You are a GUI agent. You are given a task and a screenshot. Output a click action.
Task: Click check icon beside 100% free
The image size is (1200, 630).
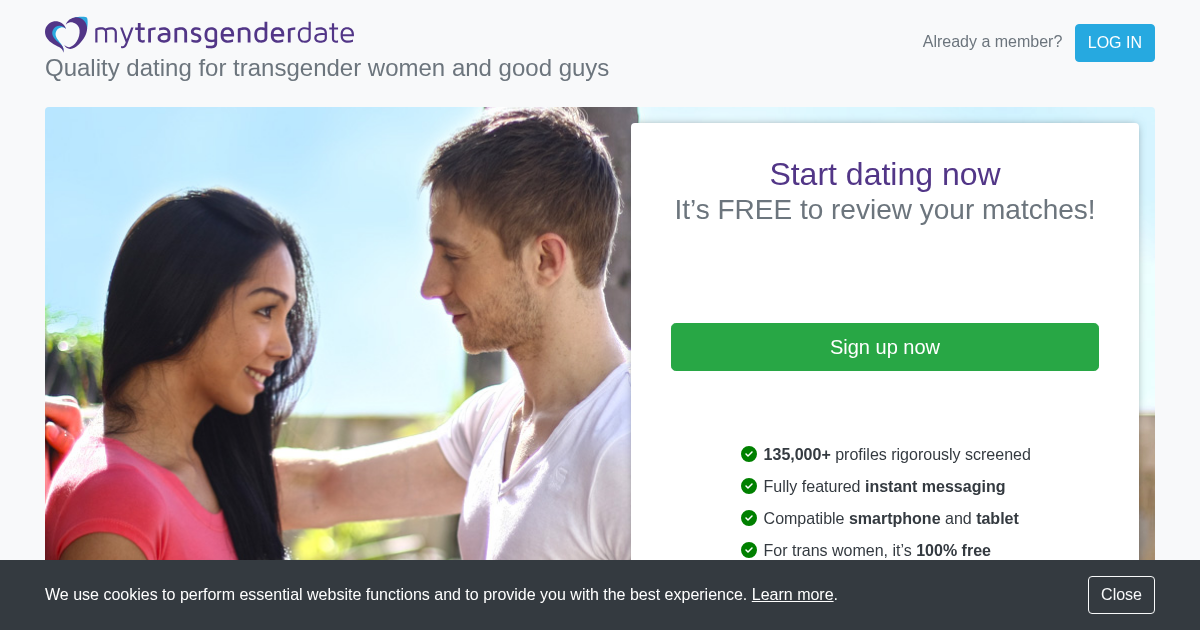[x=749, y=550]
